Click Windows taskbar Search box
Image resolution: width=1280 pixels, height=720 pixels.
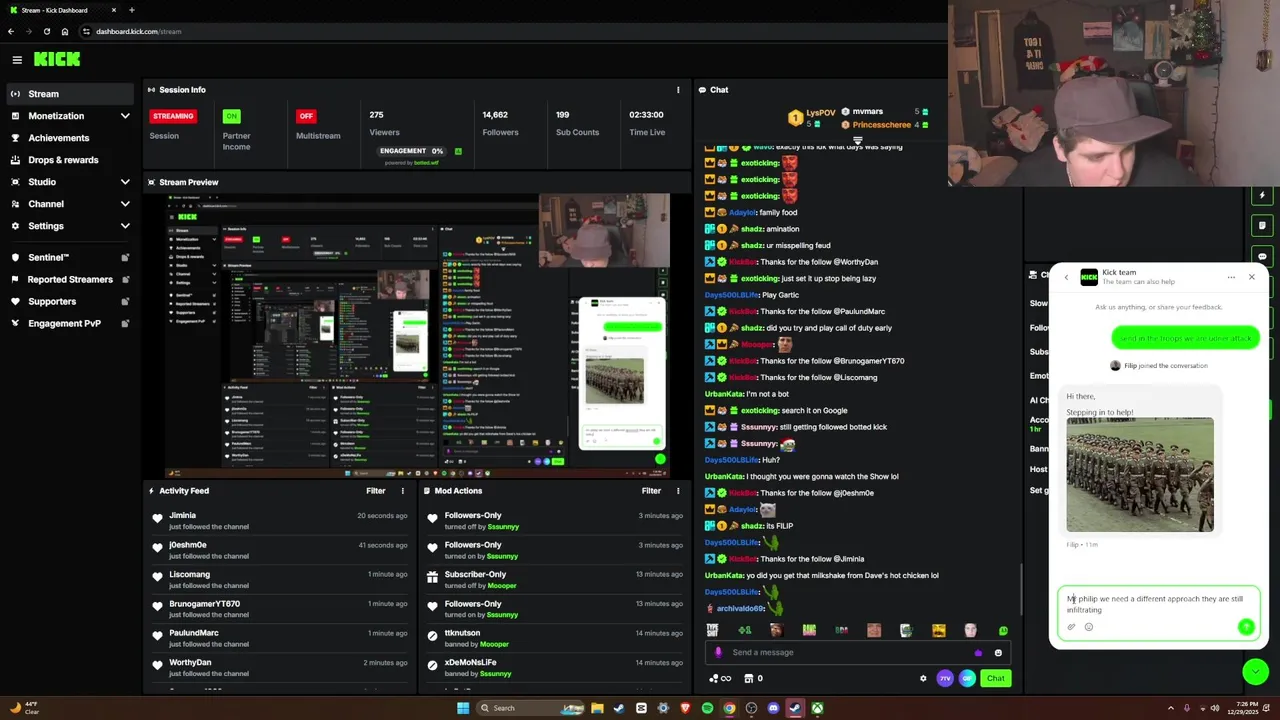pyautogui.click(x=532, y=708)
